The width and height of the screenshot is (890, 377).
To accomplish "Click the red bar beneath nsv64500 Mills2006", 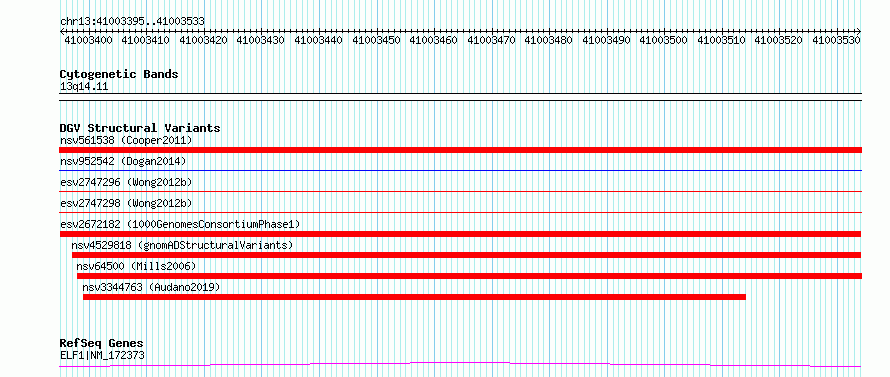I will click(x=469, y=276).
